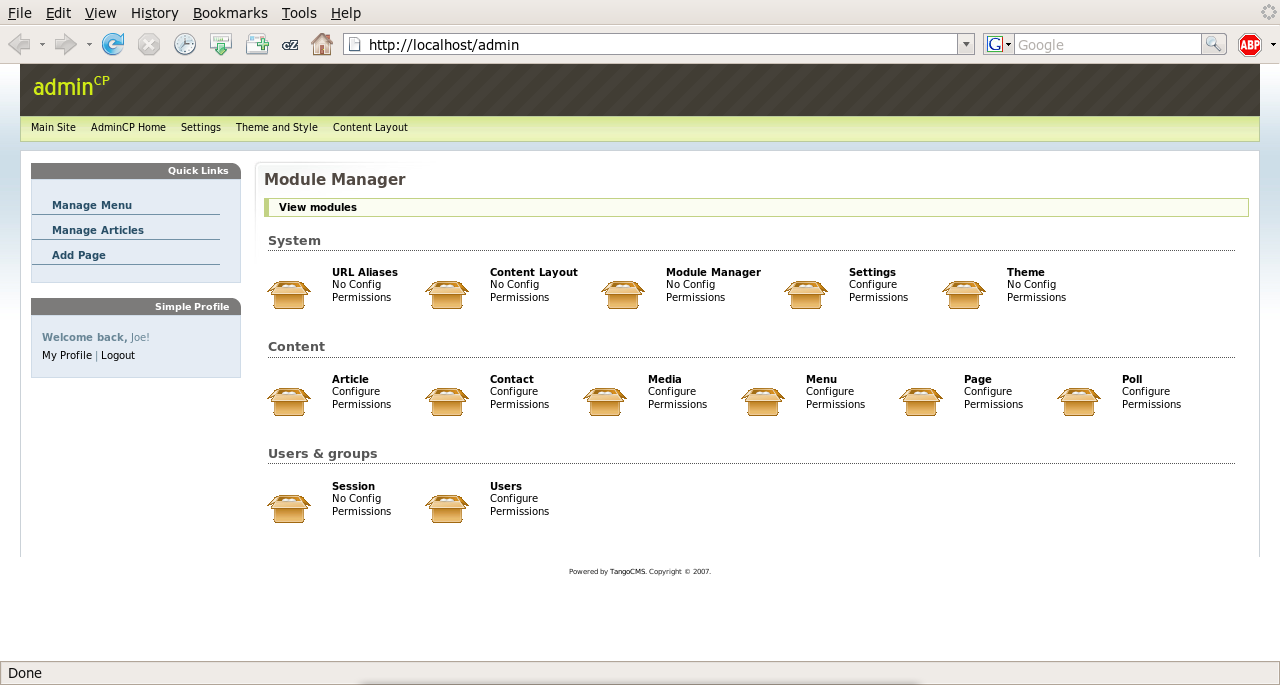Open the Forward button history dropdown arrow

pyautogui.click(x=89, y=44)
